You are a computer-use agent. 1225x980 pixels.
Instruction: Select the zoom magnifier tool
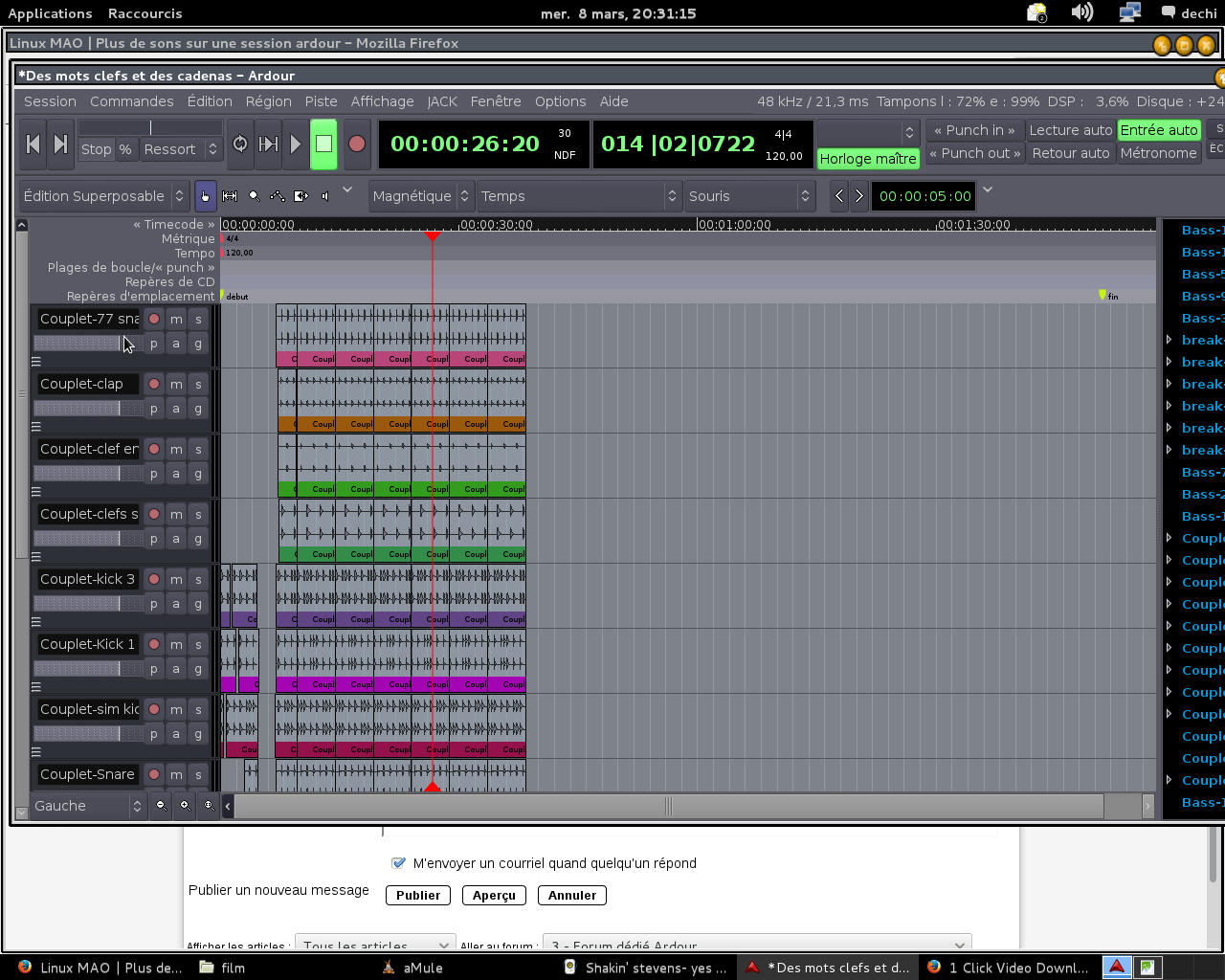[254, 196]
